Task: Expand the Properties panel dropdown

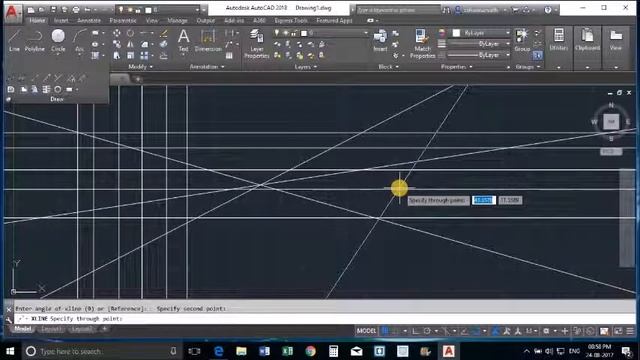Action: click(456, 67)
